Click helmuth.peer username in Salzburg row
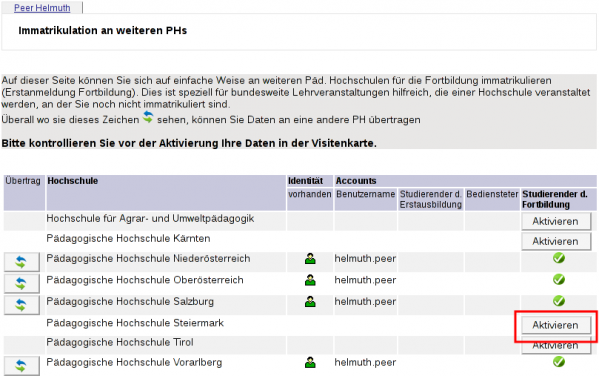Screen dimensions: 599x376 [365, 301]
